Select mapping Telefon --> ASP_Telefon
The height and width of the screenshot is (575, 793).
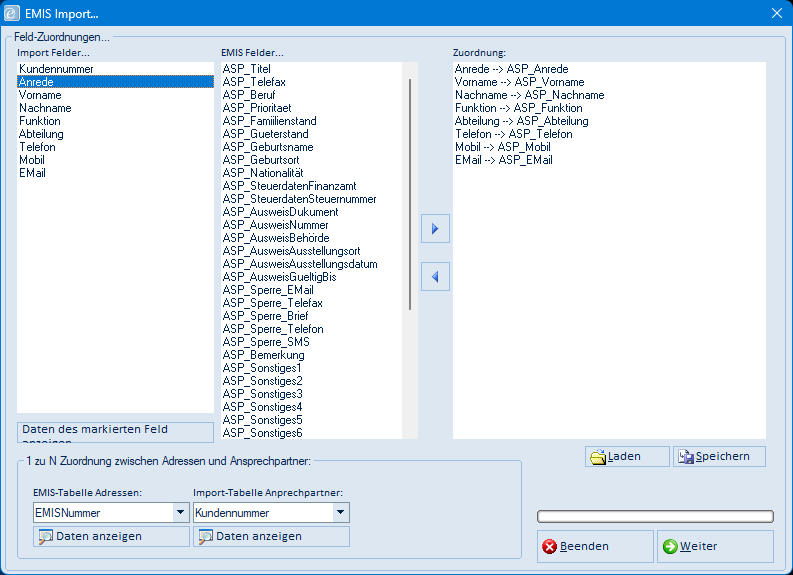609,134
